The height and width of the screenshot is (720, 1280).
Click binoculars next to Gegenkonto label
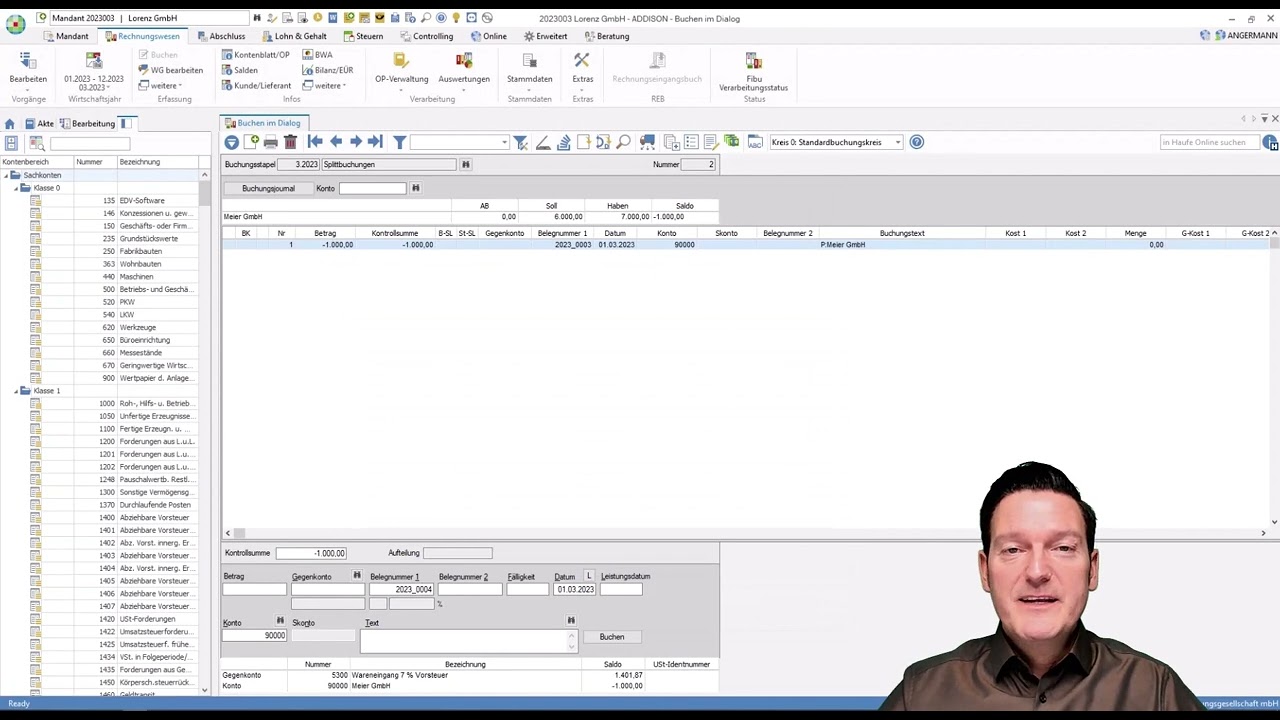click(356, 576)
